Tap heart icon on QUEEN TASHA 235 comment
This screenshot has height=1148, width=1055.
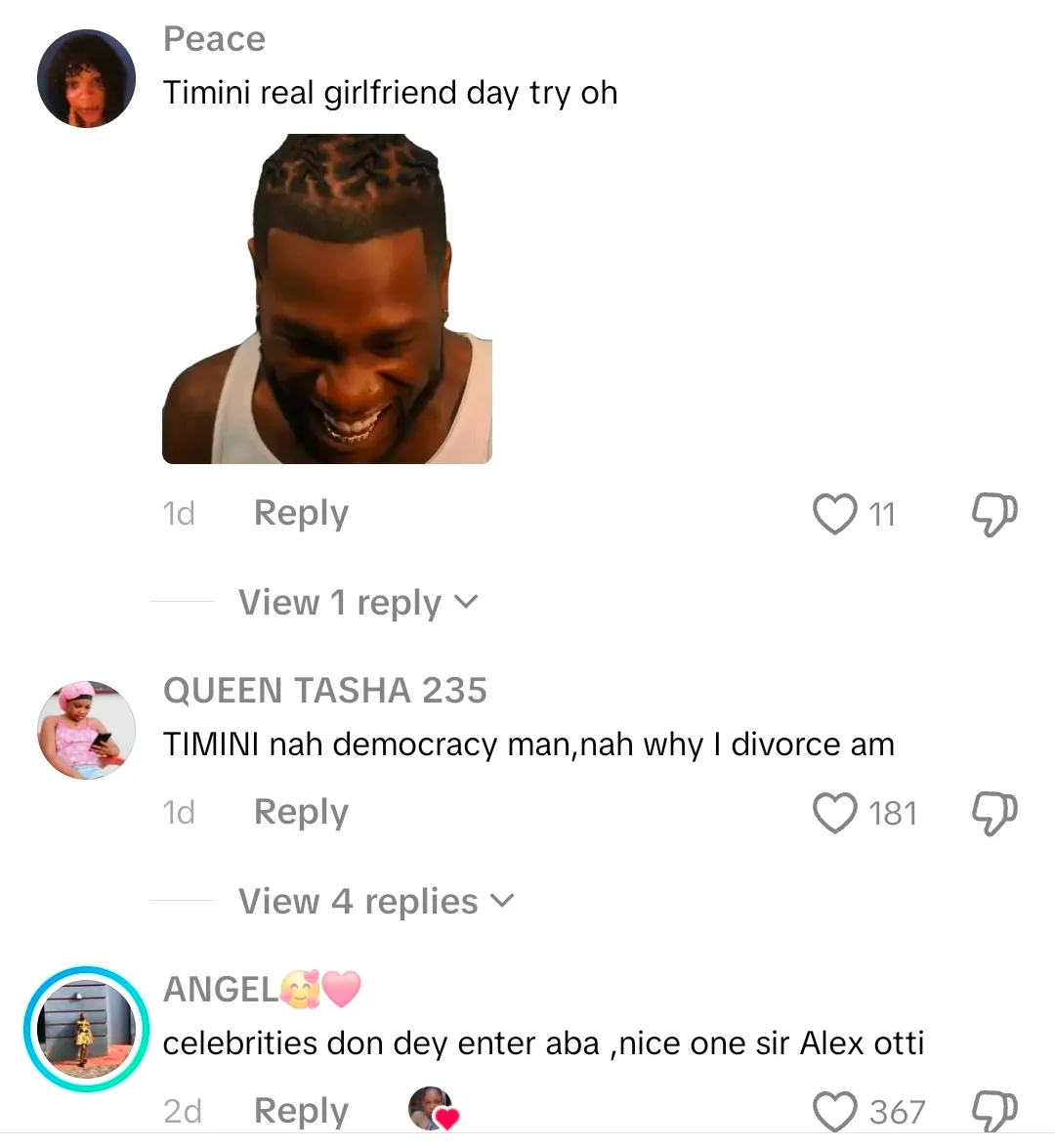[834, 813]
